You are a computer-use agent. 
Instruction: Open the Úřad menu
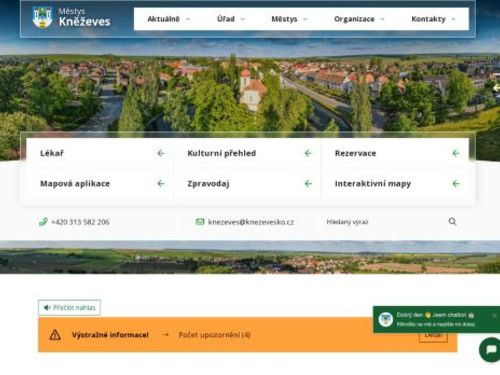pyautogui.click(x=226, y=19)
